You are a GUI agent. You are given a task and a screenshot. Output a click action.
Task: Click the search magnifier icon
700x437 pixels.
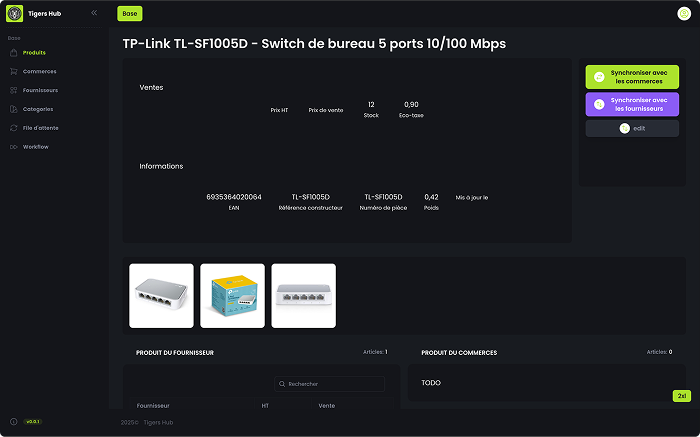(282, 384)
